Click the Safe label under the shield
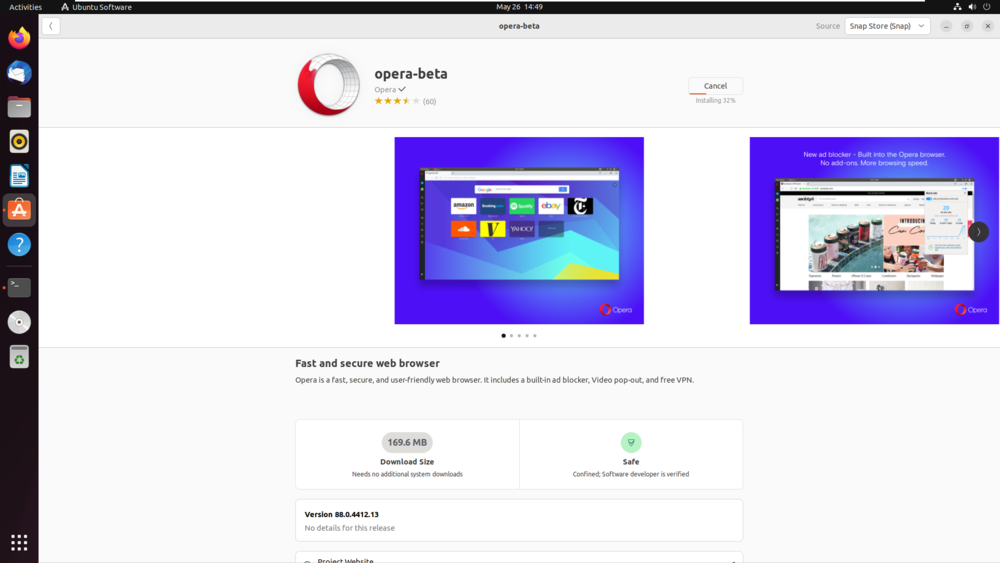1000x563 pixels. [x=631, y=462]
